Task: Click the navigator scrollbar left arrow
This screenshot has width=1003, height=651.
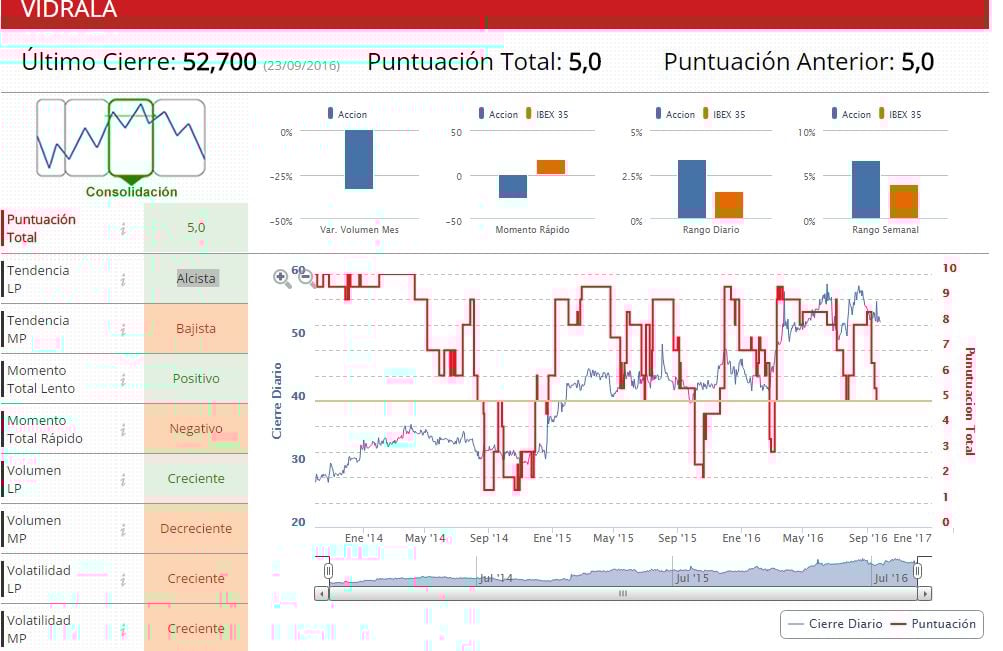Action: pyautogui.click(x=321, y=593)
